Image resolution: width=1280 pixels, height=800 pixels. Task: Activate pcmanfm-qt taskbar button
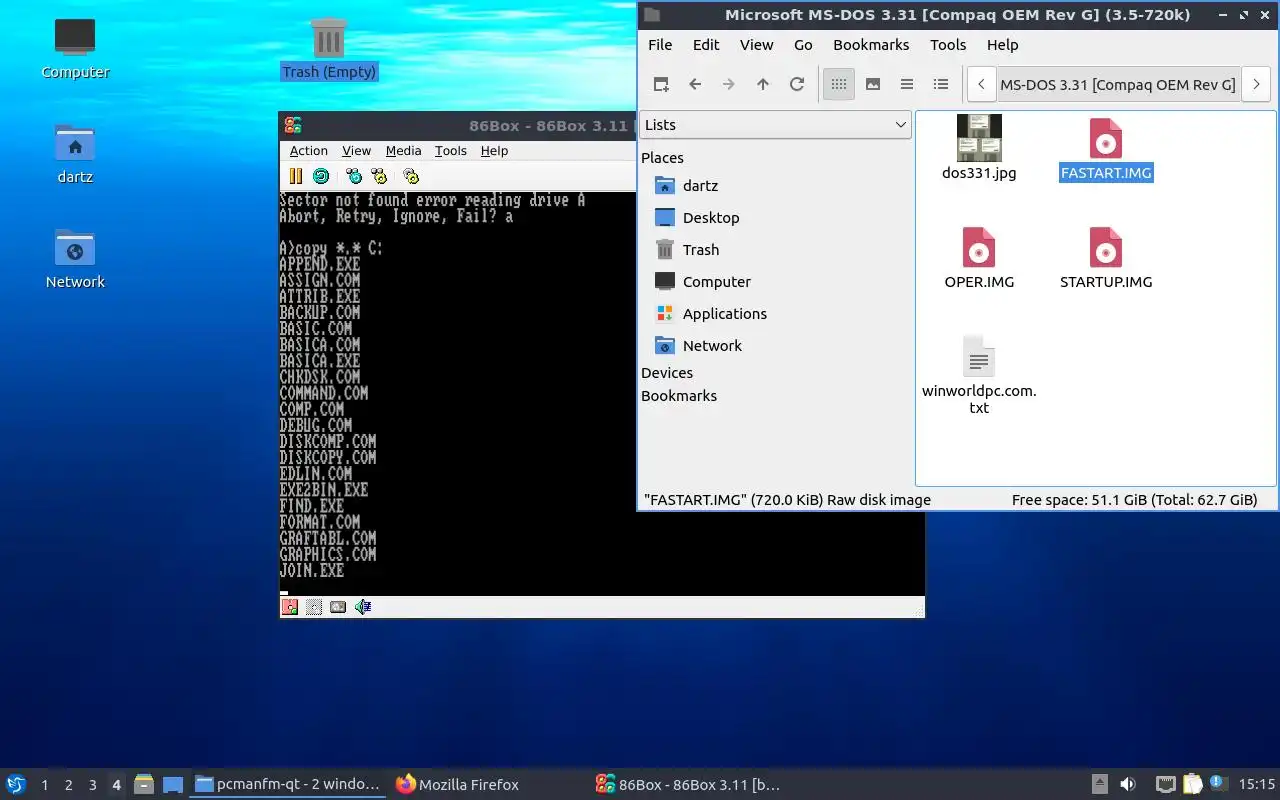point(288,784)
